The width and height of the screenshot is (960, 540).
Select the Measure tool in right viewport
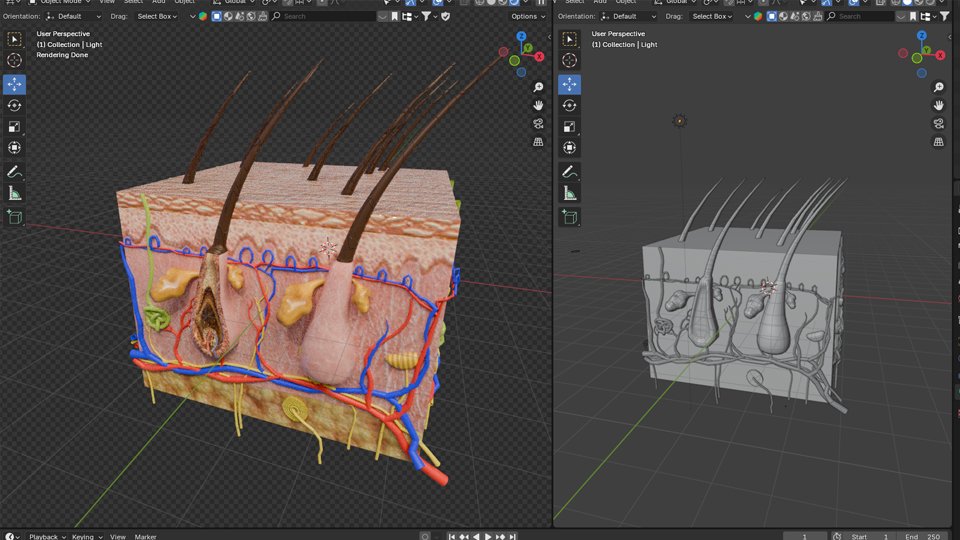coord(569,194)
